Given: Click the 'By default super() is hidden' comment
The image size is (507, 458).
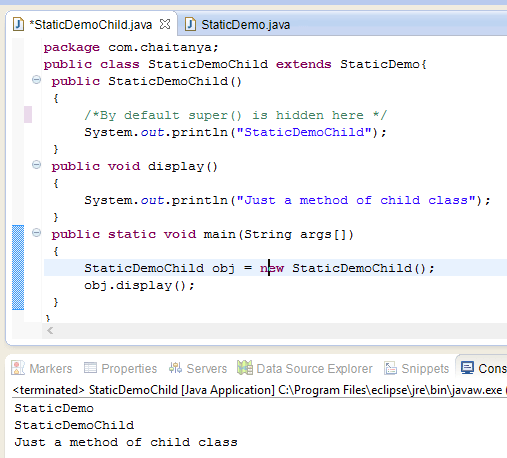Looking at the screenshot, I should [235, 116].
